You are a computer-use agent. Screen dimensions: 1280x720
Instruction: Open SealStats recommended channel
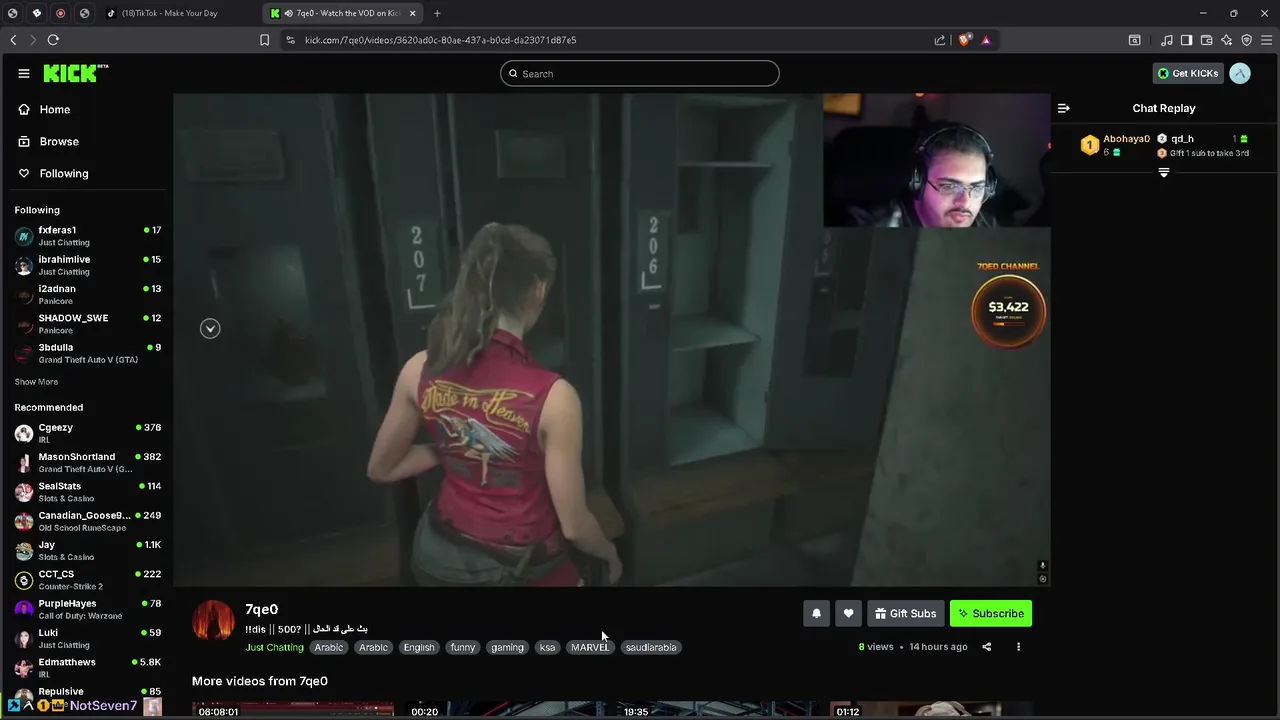(x=87, y=492)
